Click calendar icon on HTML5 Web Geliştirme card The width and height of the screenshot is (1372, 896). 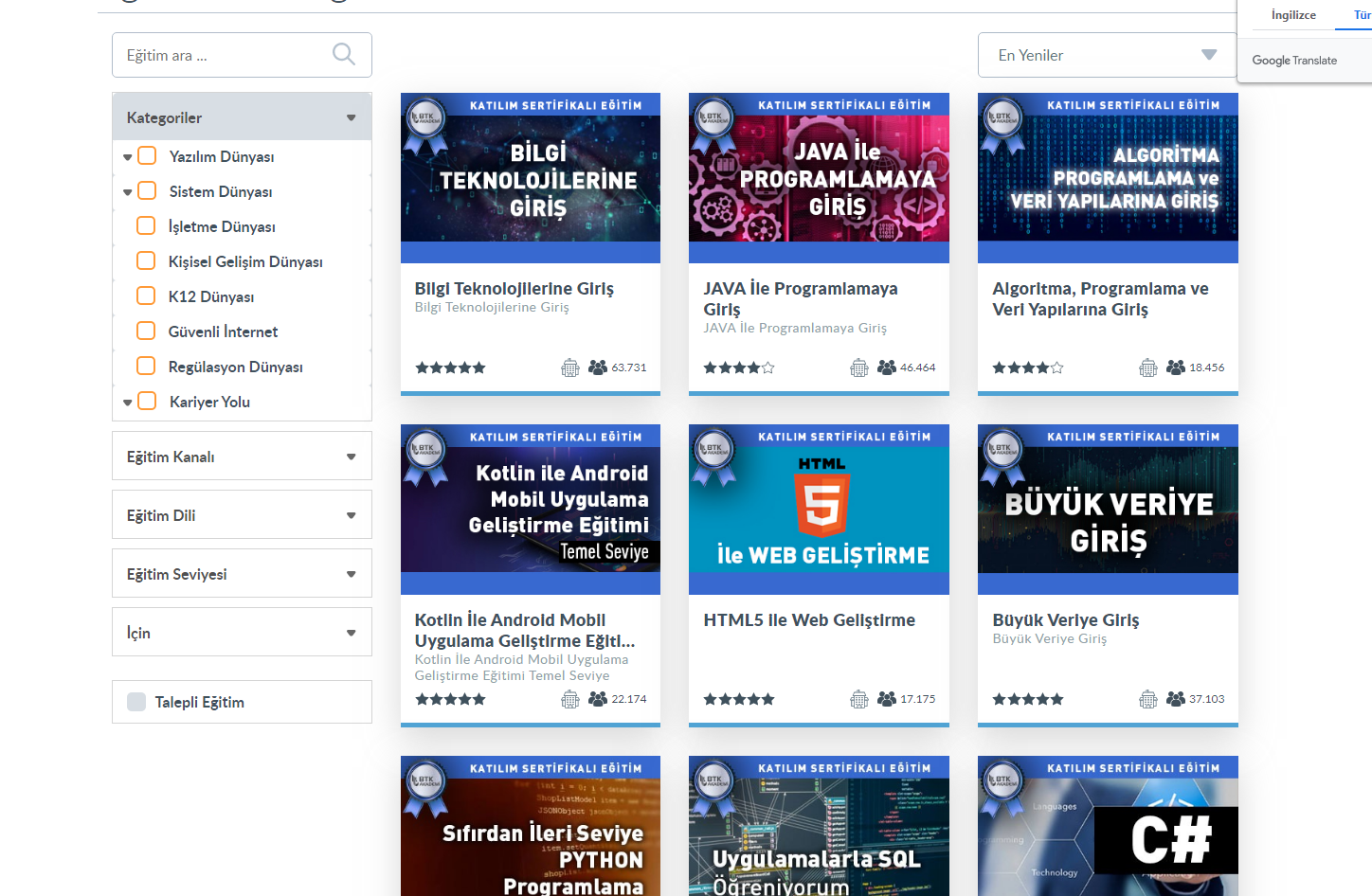pos(859,699)
